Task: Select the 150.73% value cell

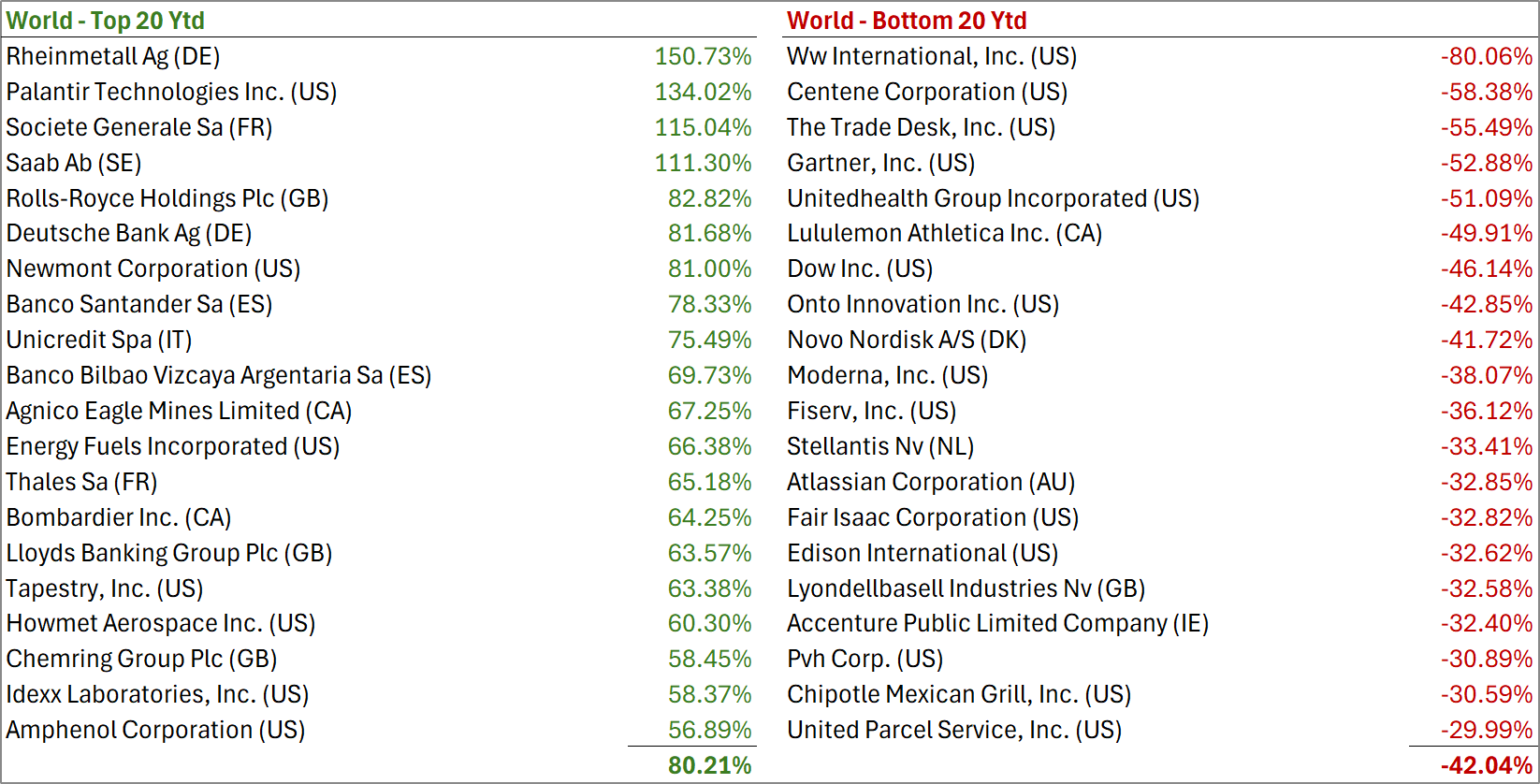Action: coord(703,56)
